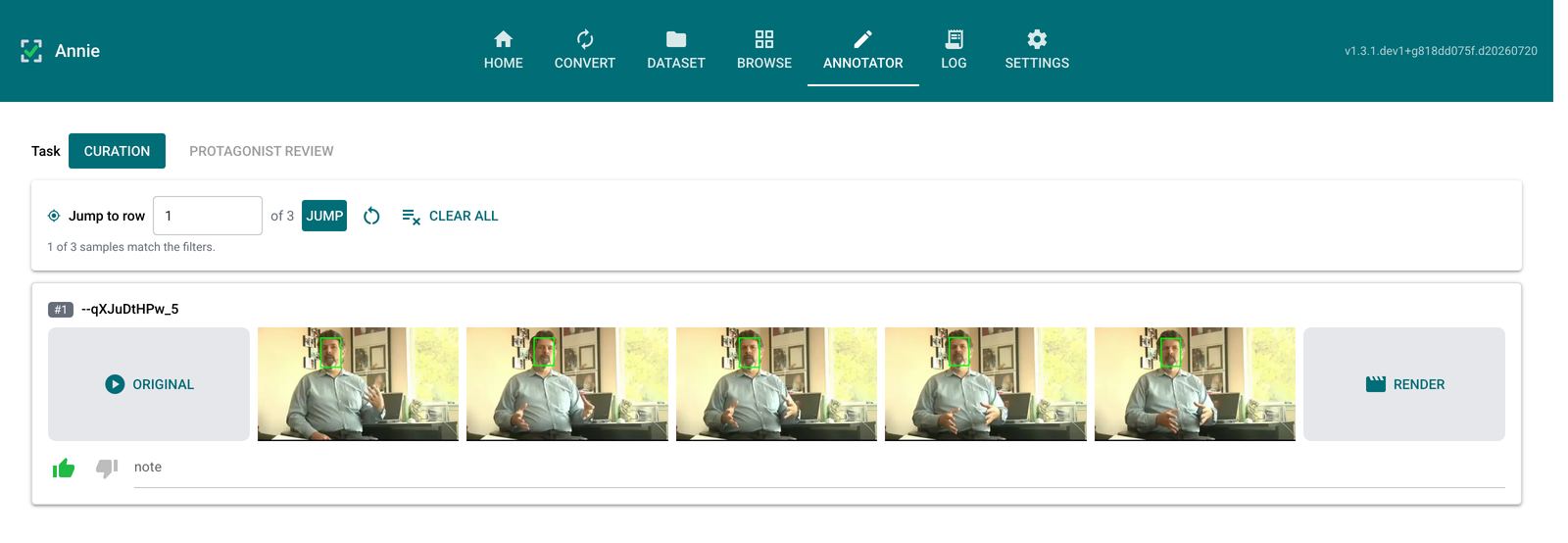The height and width of the screenshot is (543, 1568).
Task: Click the version string v1.3.1.dev1
Action: point(1441,51)
